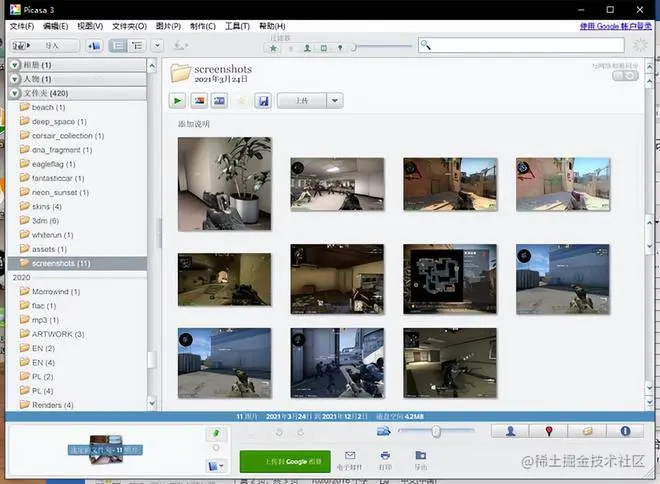Click the folder list scroll-down arrow

point(152,403)
